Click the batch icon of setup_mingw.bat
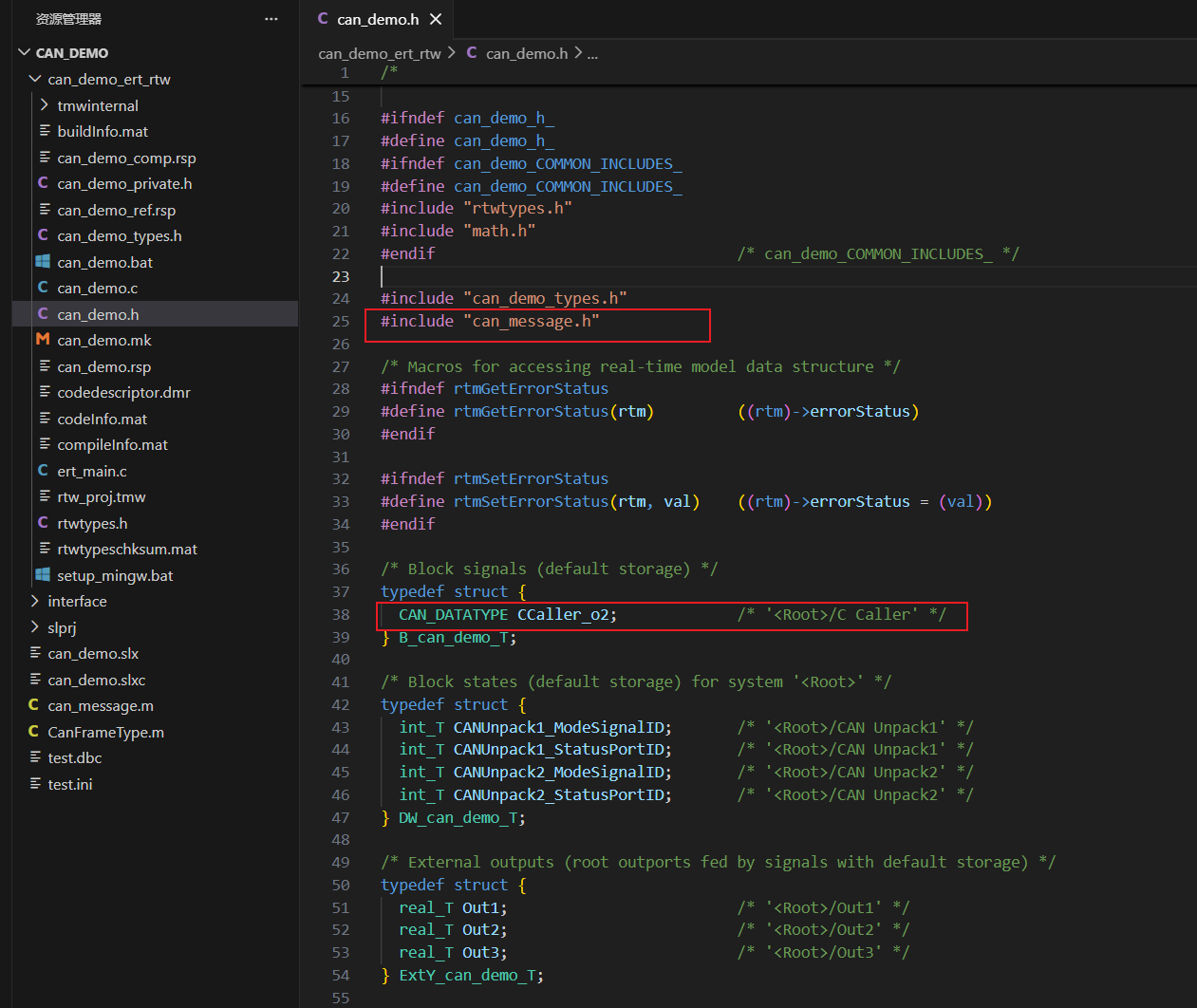 tap(43, 575)
